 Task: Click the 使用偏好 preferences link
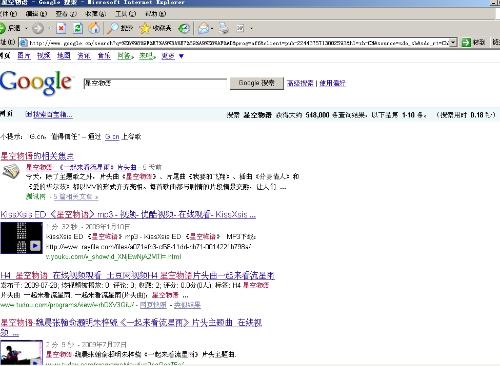[x=332, y=83]
